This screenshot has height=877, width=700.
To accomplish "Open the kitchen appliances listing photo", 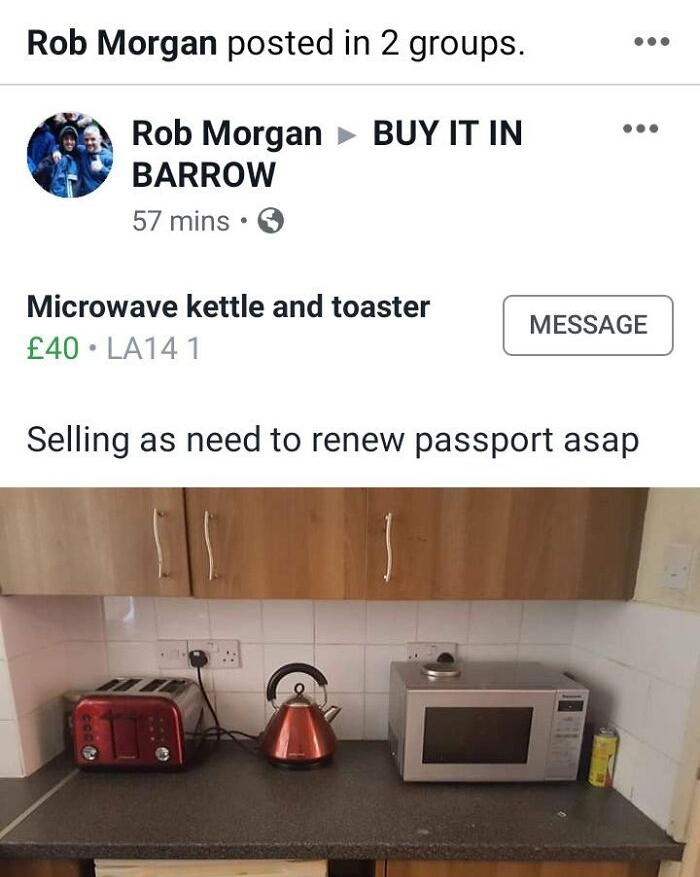I will tap(350, 682).
